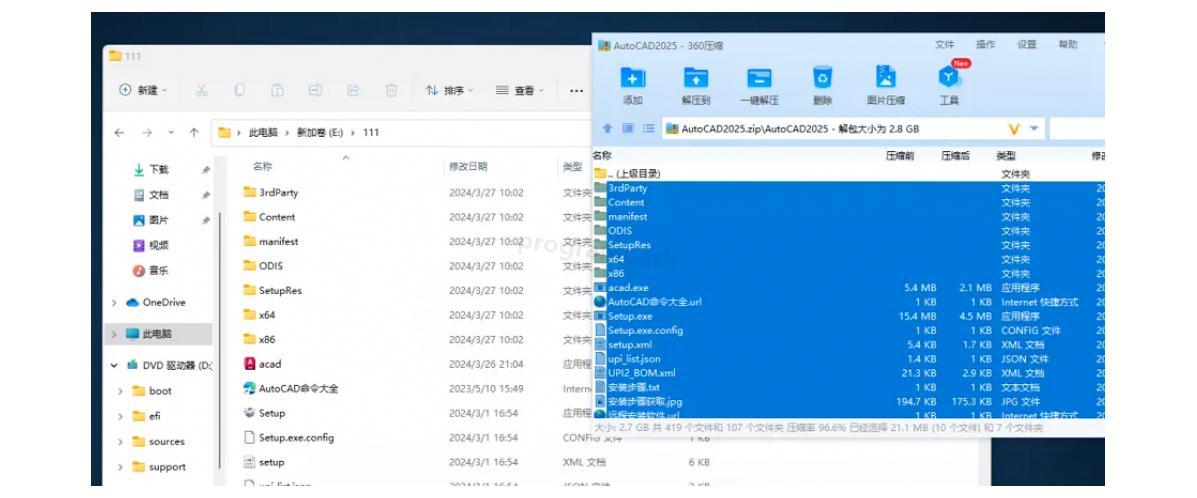Screen dimensions: 1197x498
Task: Sort 360压缩 list by 压缩后 column
Action: coord(955,156)
